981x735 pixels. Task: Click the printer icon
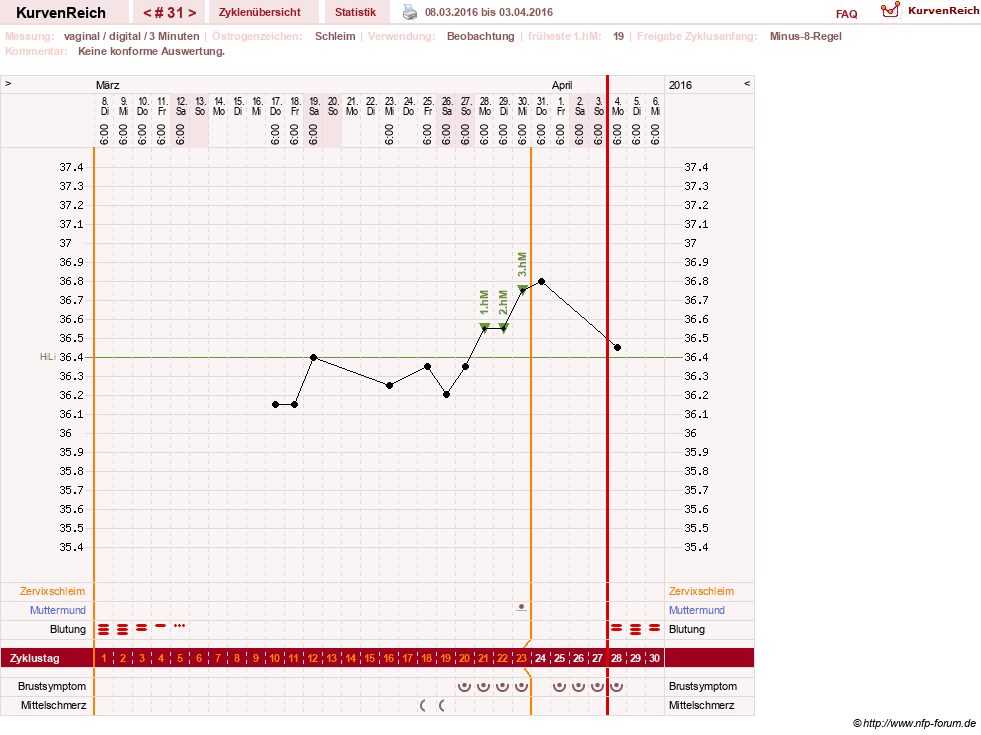tap(410, 12)
